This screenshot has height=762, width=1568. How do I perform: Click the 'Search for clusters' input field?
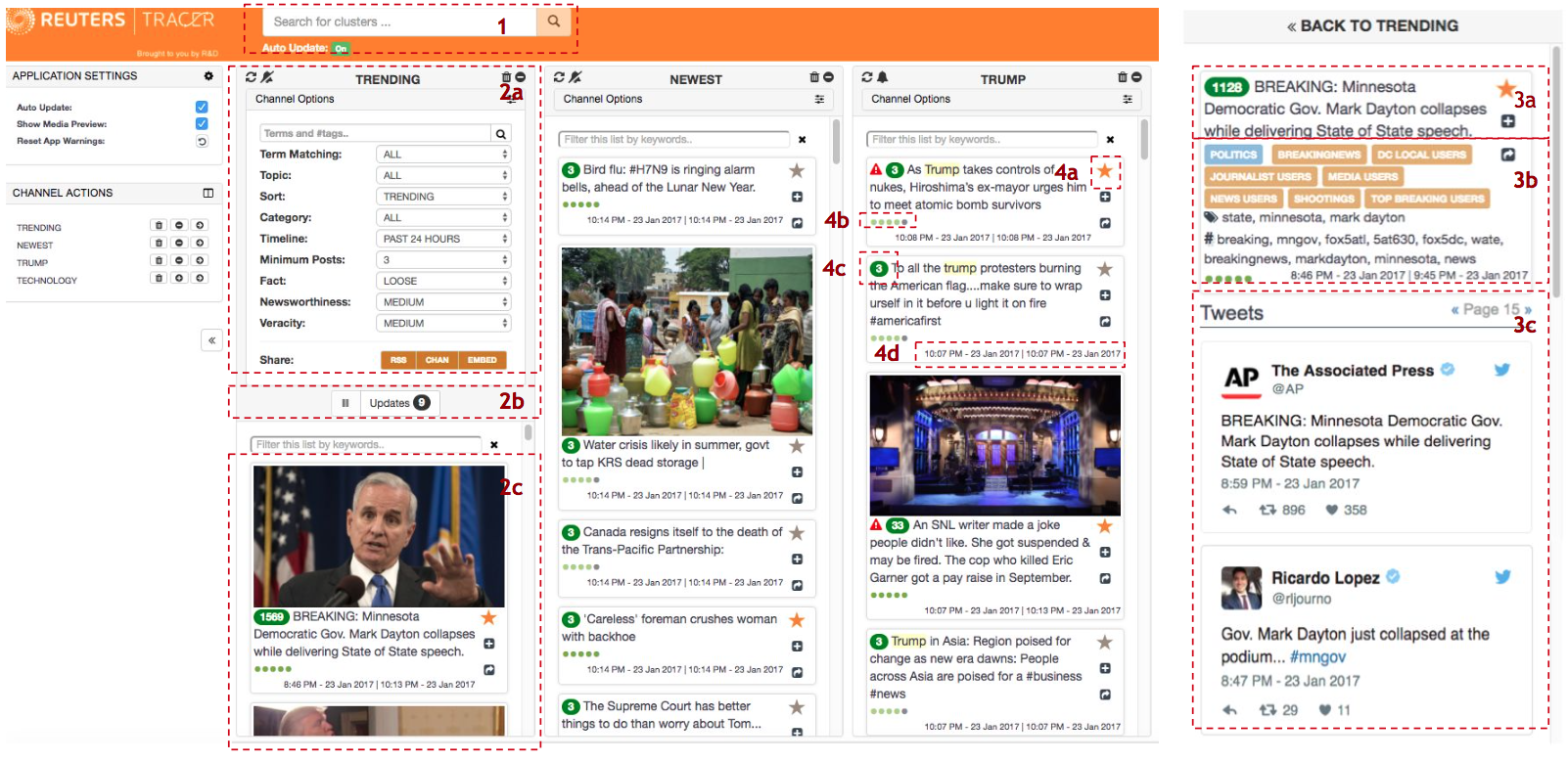pos(400,22)
